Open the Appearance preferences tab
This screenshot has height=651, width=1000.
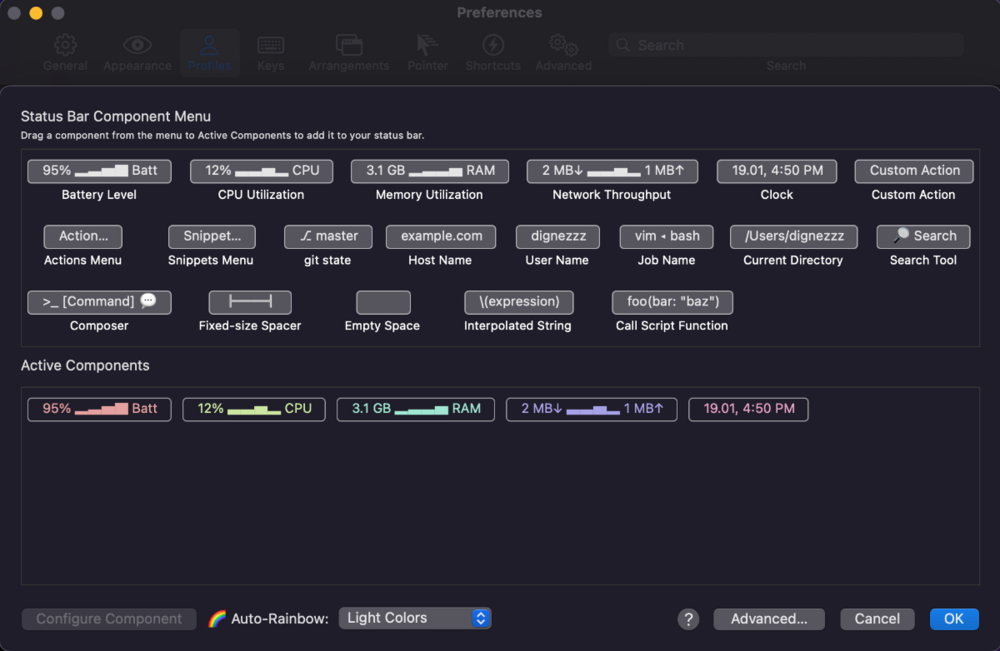pyautogui.click(x=137, y=53)
